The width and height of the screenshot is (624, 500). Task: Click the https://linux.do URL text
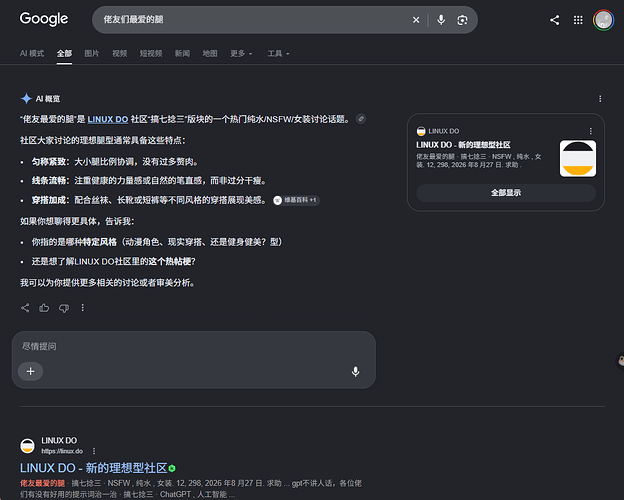(x=62, y=451)
